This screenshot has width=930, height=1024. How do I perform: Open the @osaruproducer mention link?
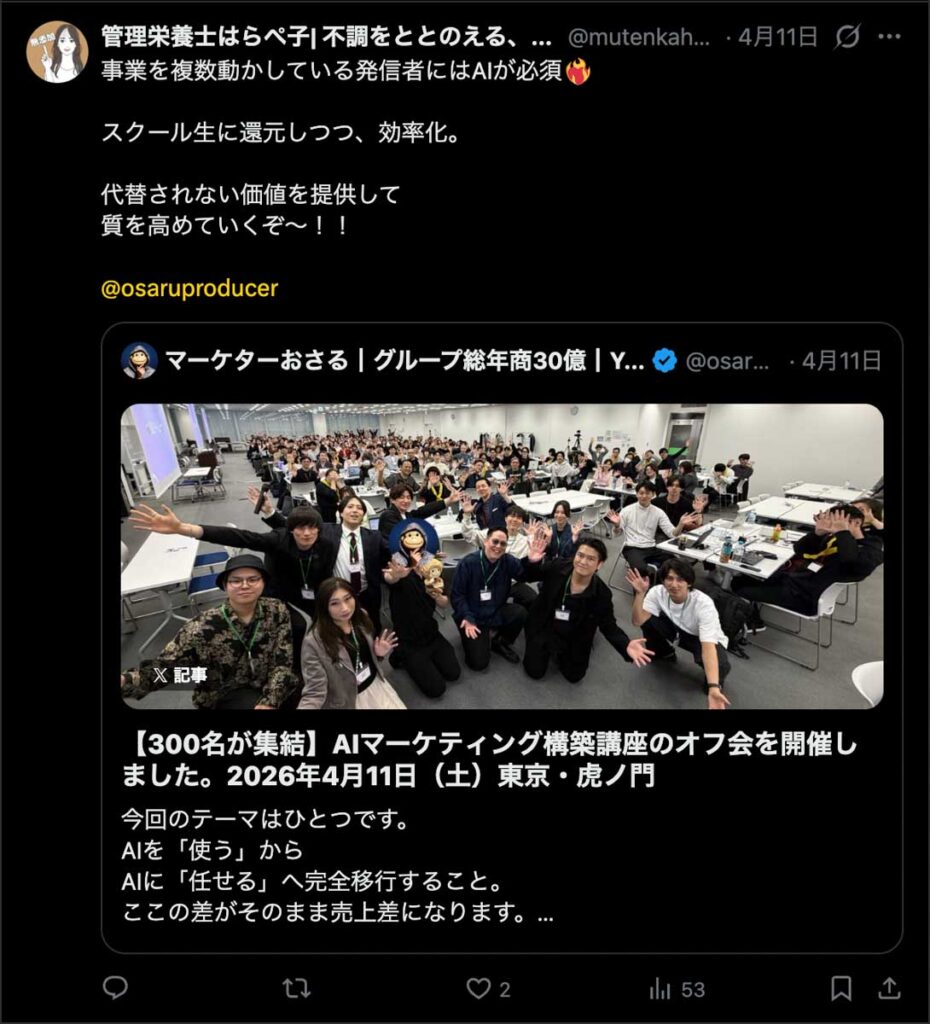(189, 288)
